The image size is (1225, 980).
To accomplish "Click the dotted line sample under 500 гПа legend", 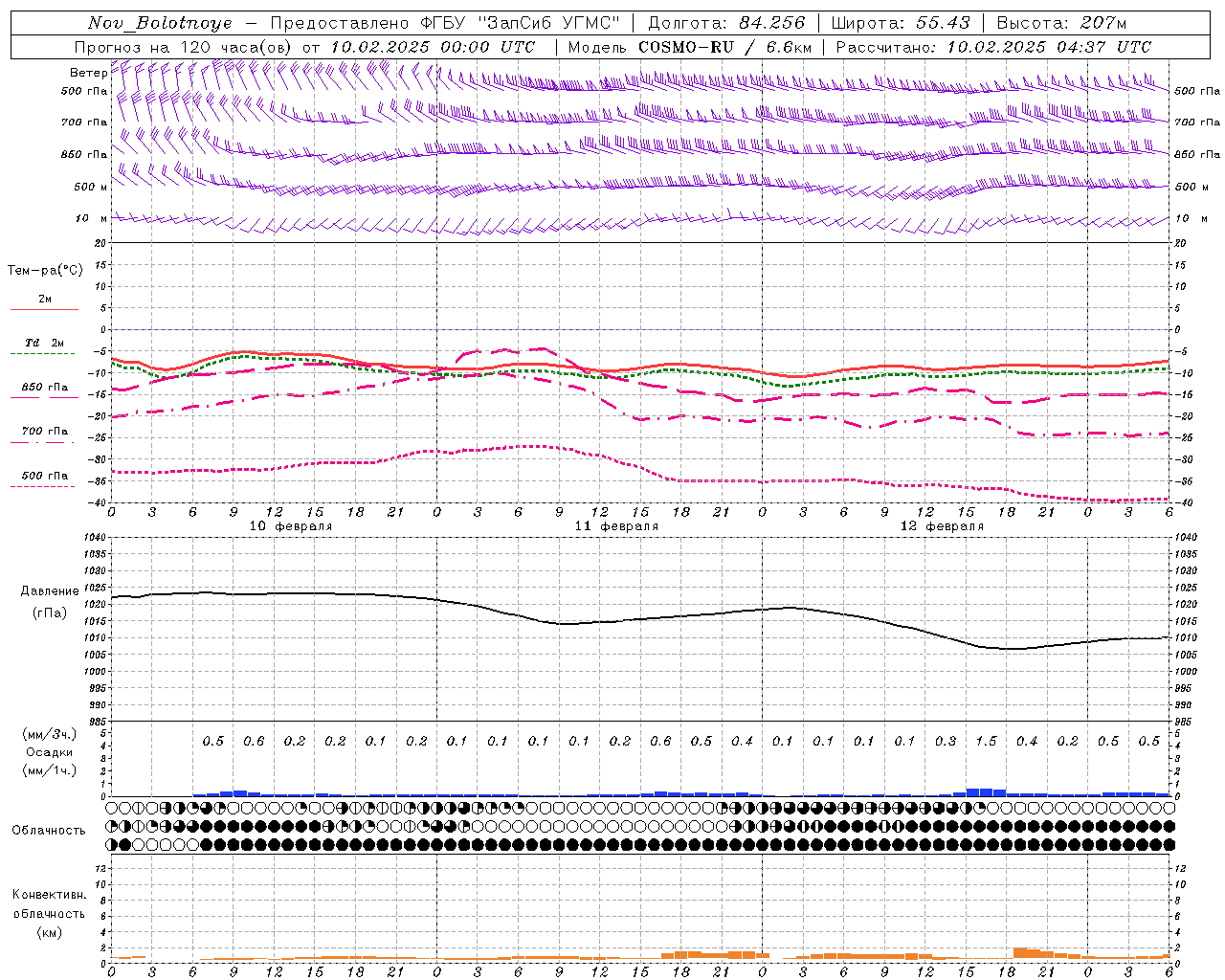I will 42,486.
